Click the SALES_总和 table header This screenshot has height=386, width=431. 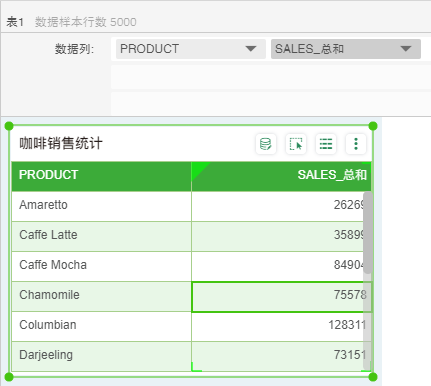pyautogui.click(x=281, y=176)
